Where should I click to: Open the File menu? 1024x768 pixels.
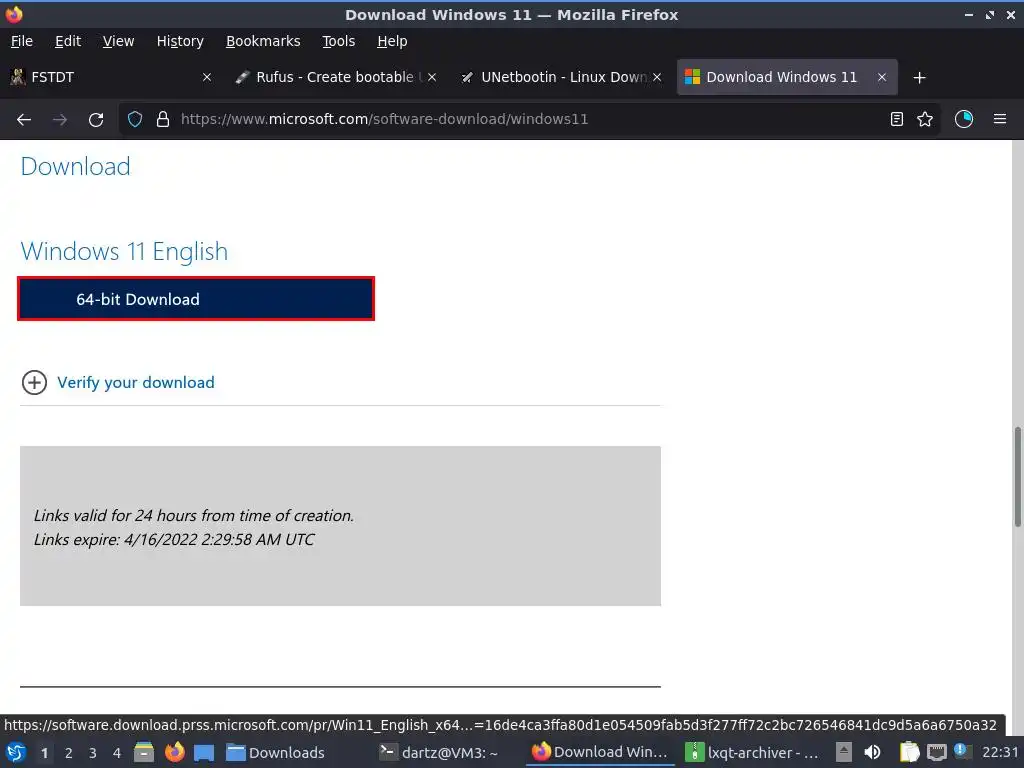coord(22,41)
